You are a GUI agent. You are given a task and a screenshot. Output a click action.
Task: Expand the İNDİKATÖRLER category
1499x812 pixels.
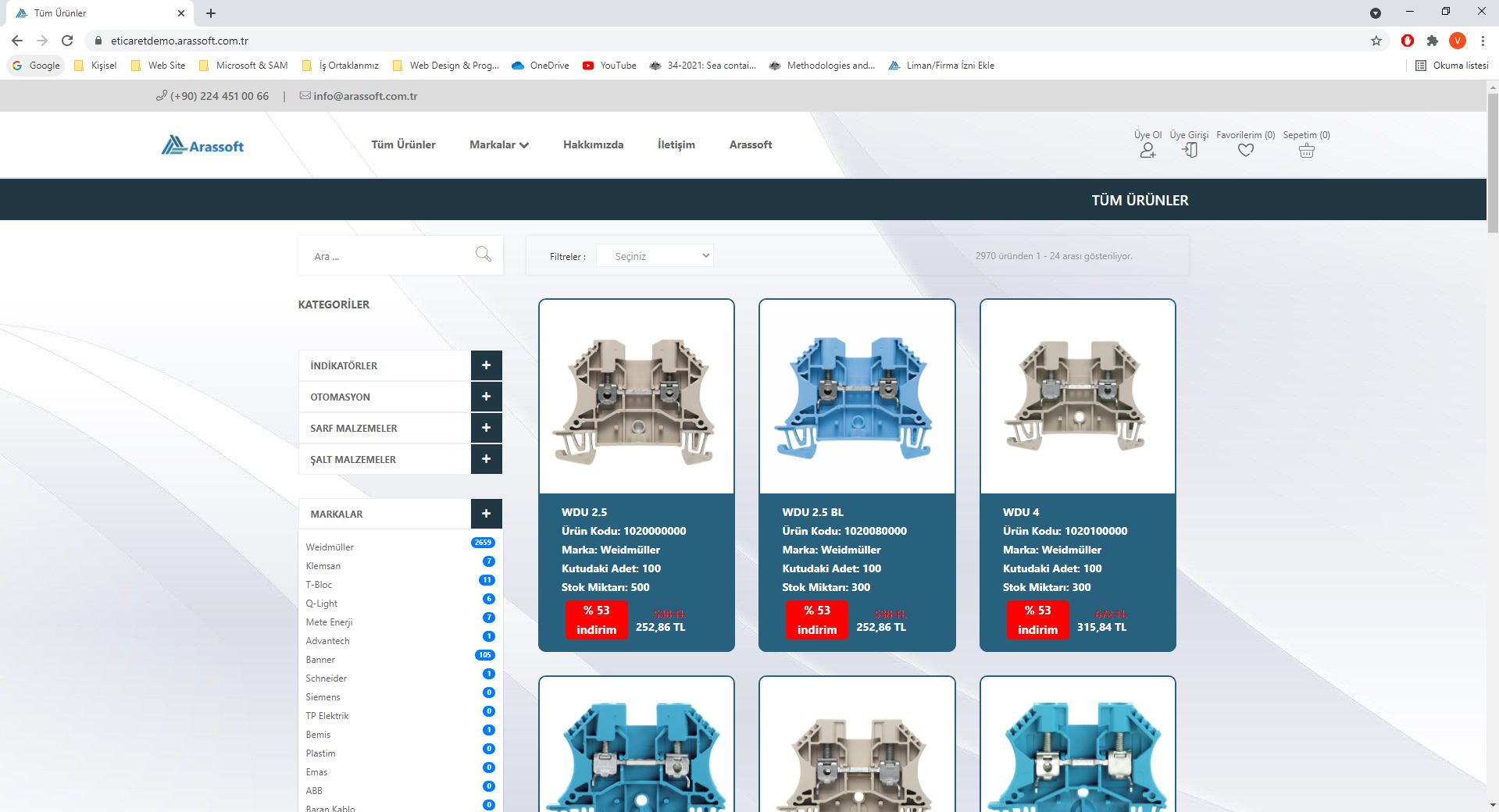tap(486, 365)
